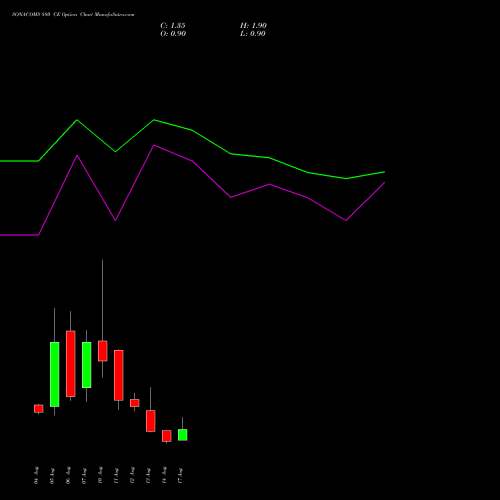Click the low value 'L: 0.90'
Image resolution: width=500 pixels, height=500 pixels.
pyautogui.click(x=253, y=34)
